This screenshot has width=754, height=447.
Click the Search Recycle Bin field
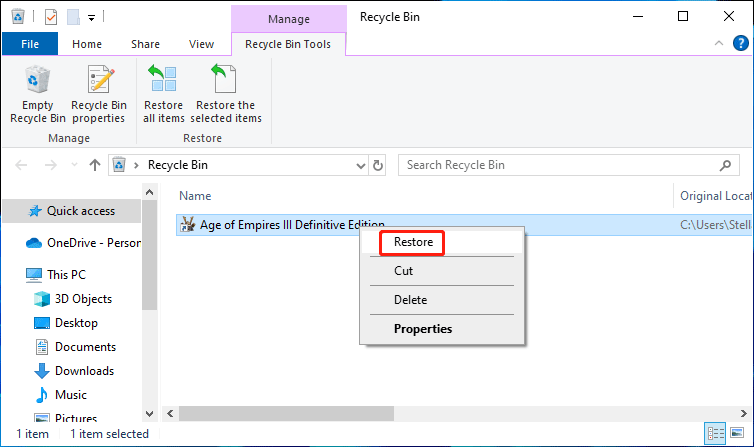[x=568, y=165]
